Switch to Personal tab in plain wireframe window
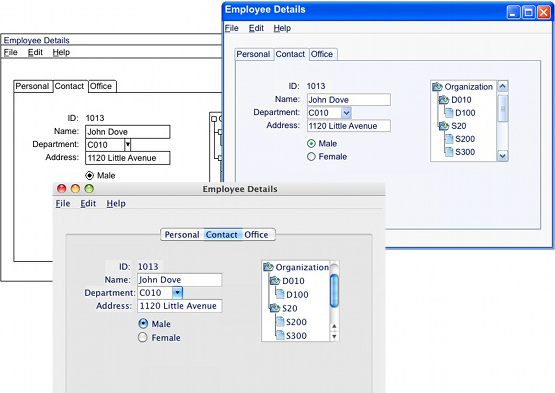This screenshot has height=393, width=555. click(x=33, y=86)
